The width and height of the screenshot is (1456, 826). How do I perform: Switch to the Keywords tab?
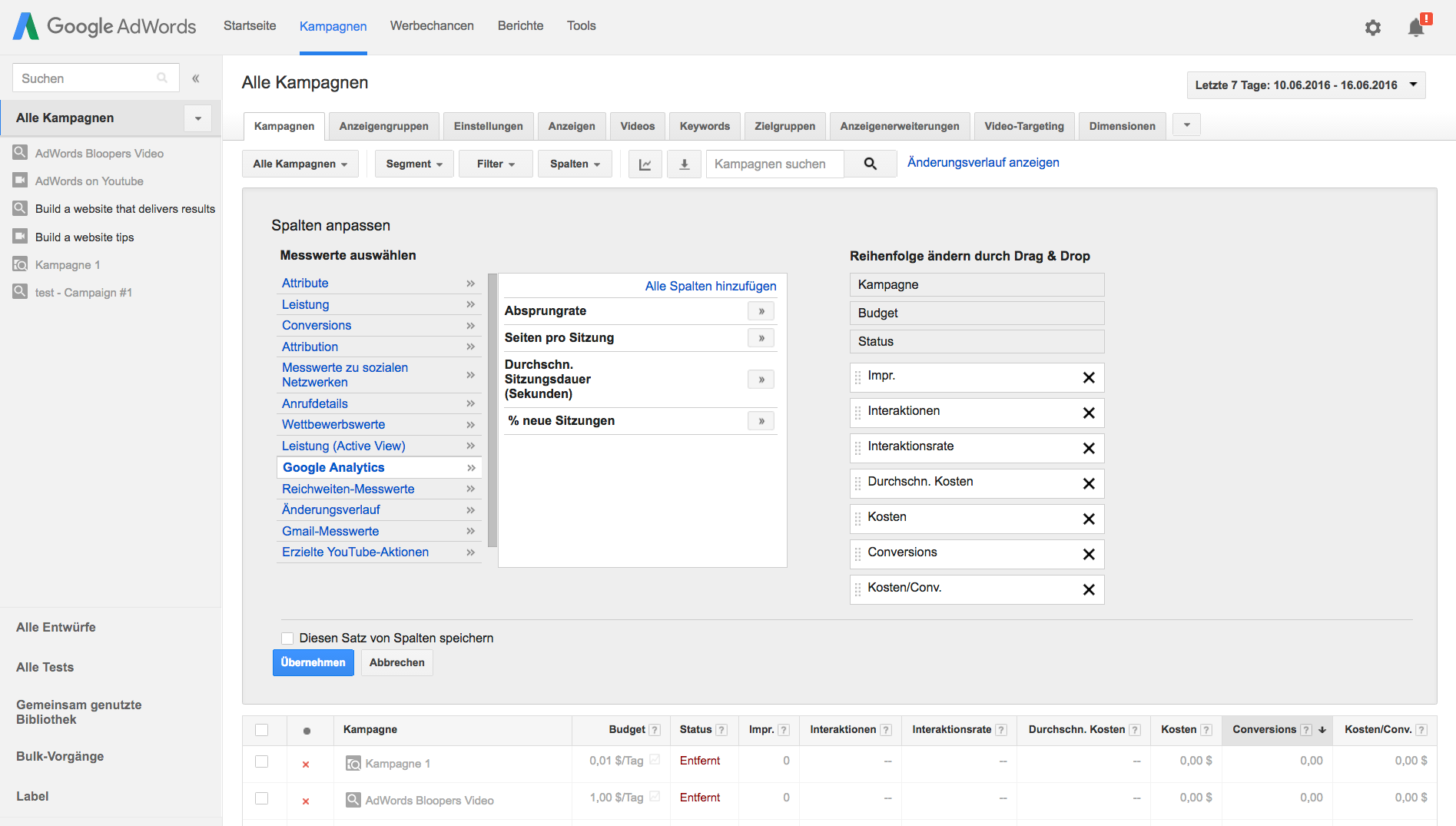point(705,126)
